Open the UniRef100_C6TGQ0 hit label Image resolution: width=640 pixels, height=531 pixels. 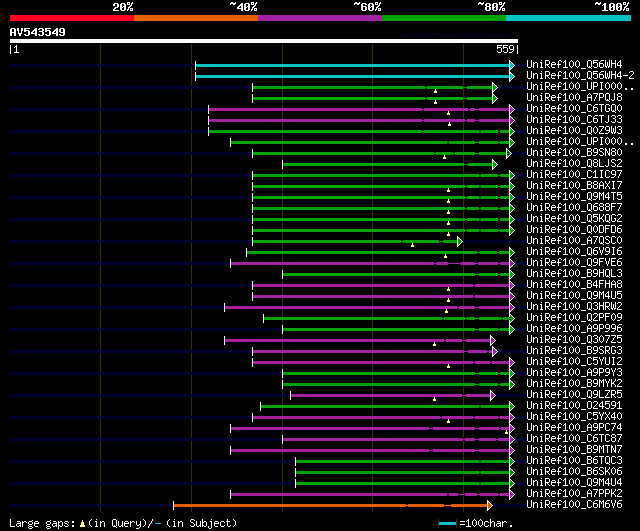pyautogui.click(x=574, y=109)
